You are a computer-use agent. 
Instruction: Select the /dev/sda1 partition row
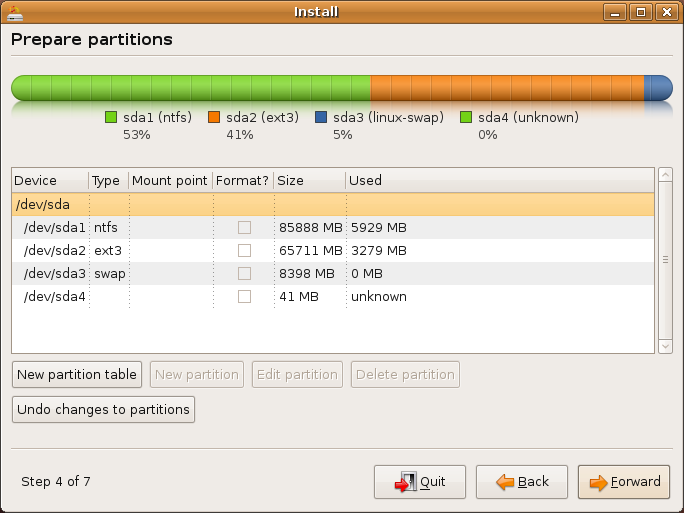click(x=333, y=227)
